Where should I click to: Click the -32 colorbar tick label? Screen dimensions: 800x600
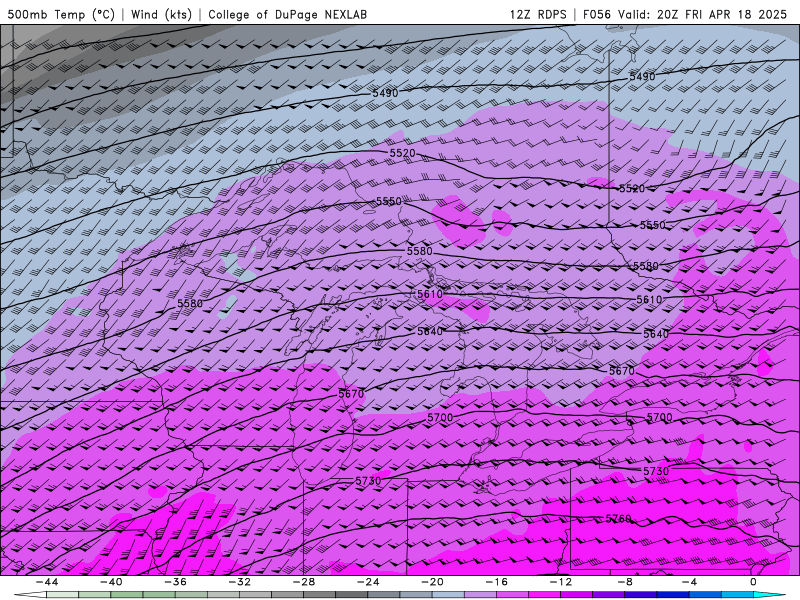[x=240, y=582]
